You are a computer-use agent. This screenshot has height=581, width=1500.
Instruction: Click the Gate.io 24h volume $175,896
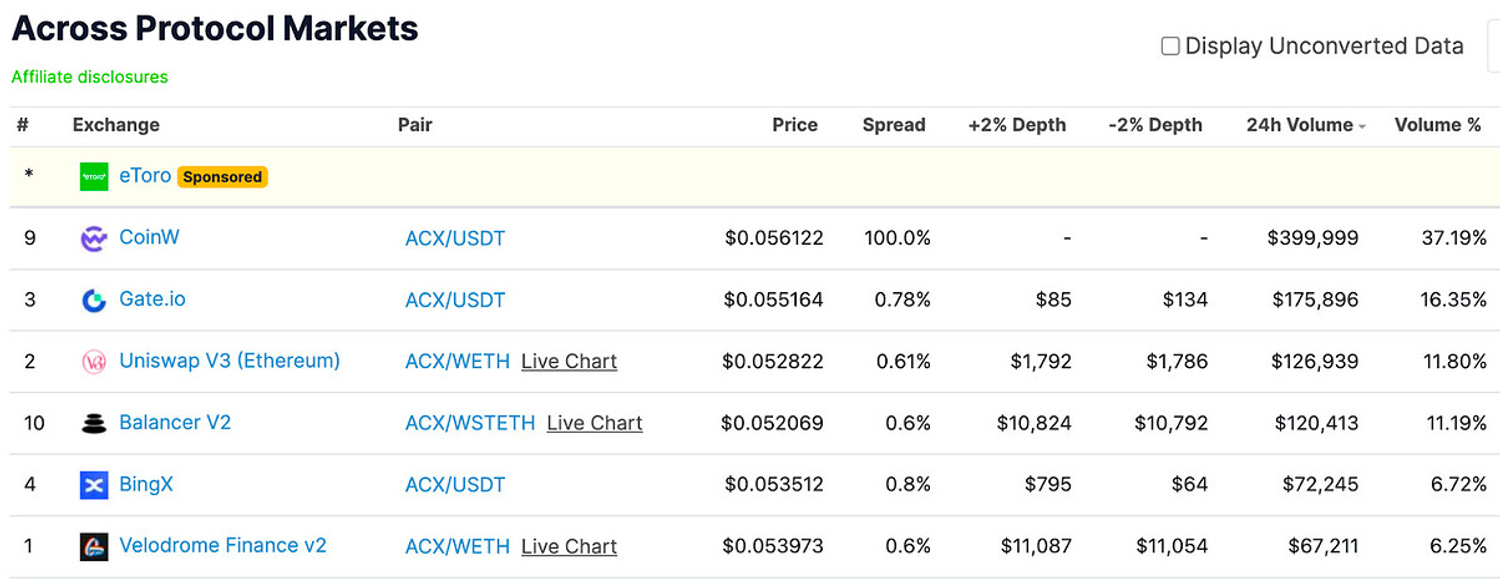click(1316, 299)
